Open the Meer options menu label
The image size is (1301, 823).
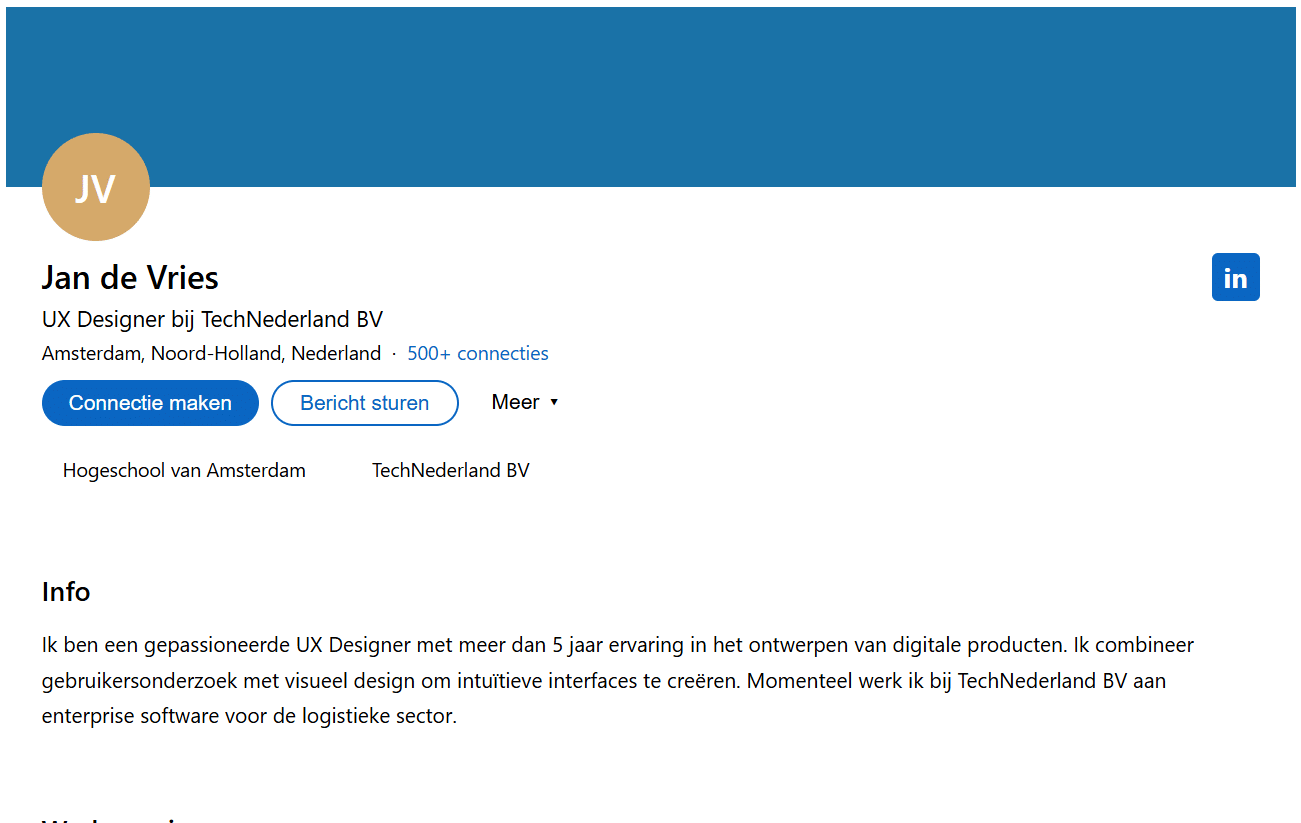point(515,402)
